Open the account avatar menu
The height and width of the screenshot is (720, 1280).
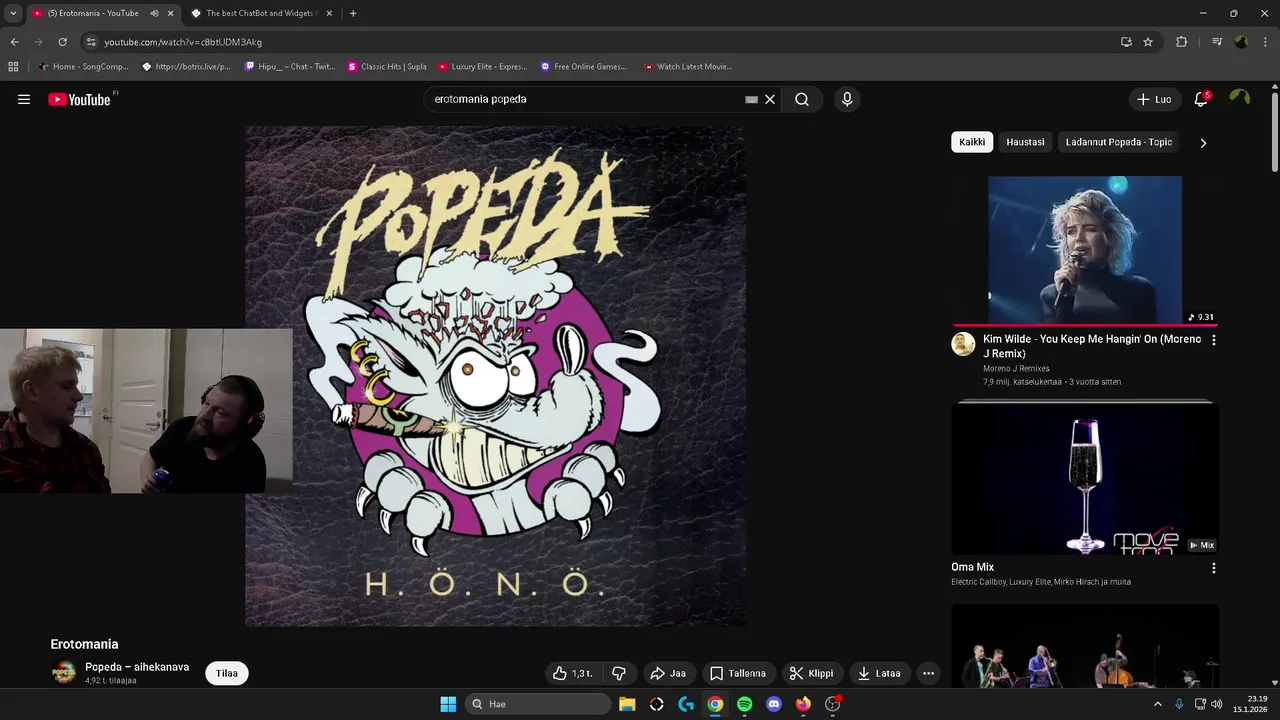click(1240, 98)
